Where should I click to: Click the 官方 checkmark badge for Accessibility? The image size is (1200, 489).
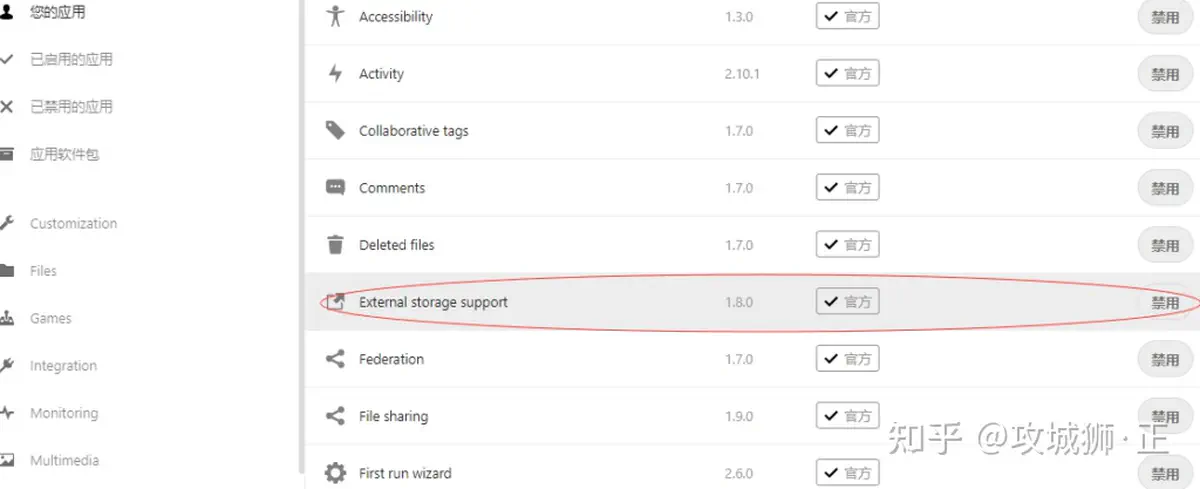click(847, 17)
